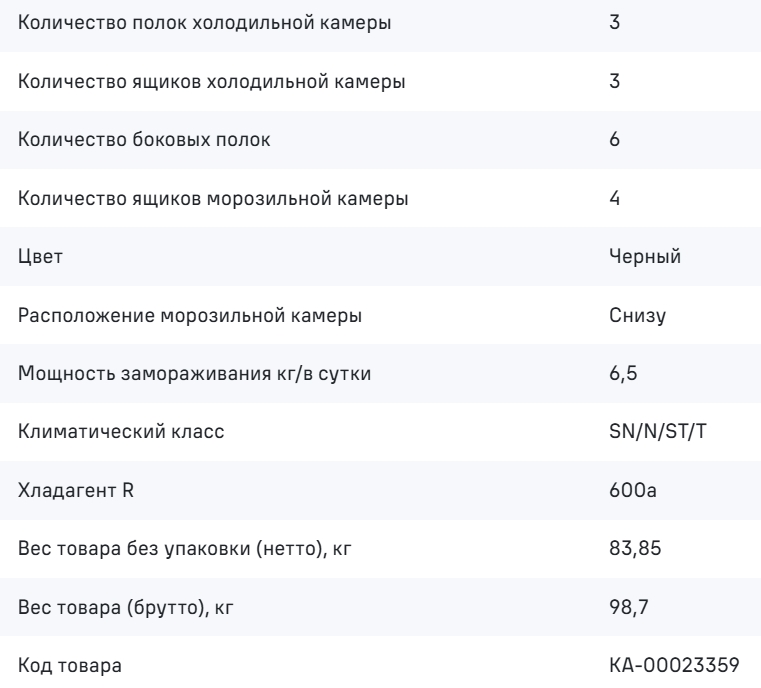Select the refrigerant value 600a
Screen dimensions: 761x688
coord(633,490)
